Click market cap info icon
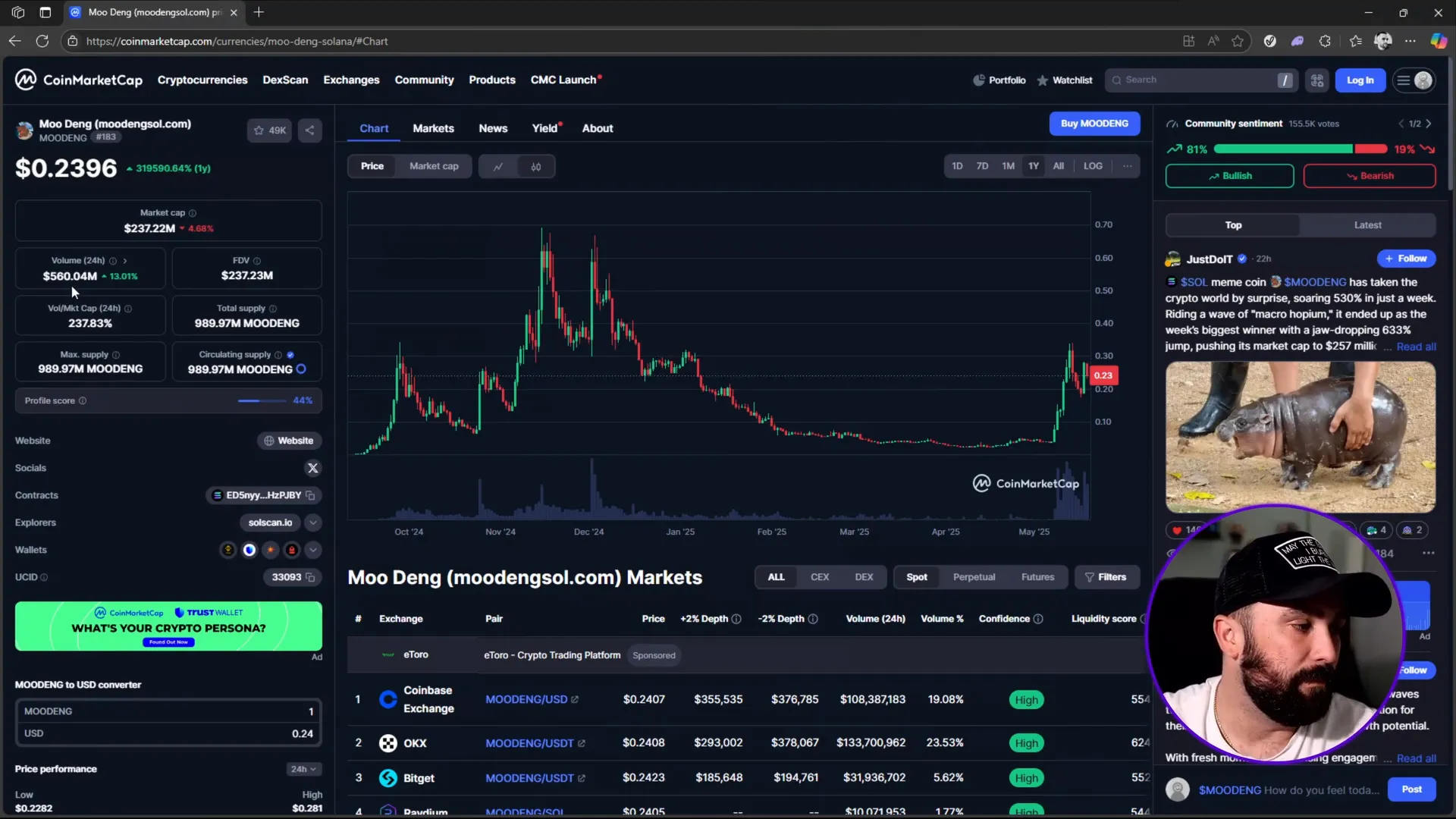This screenshot has width=1456, height=819. click(x=193, y=213)
